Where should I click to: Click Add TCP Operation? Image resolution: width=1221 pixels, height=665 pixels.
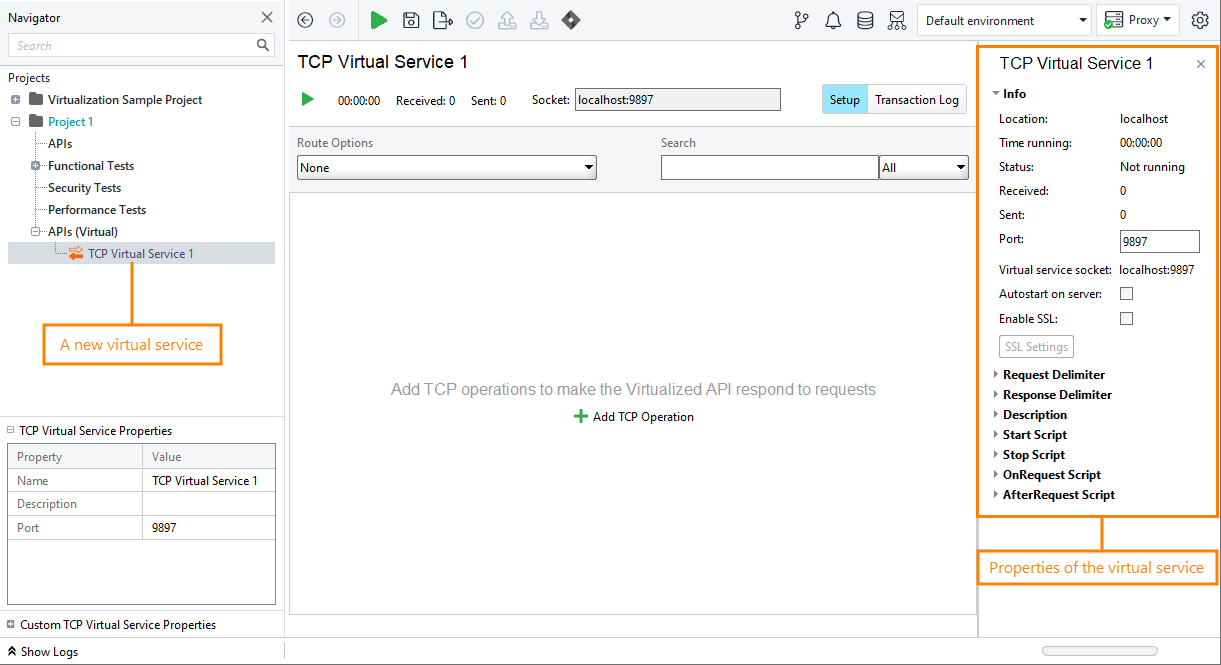click(x=633, y=416)
